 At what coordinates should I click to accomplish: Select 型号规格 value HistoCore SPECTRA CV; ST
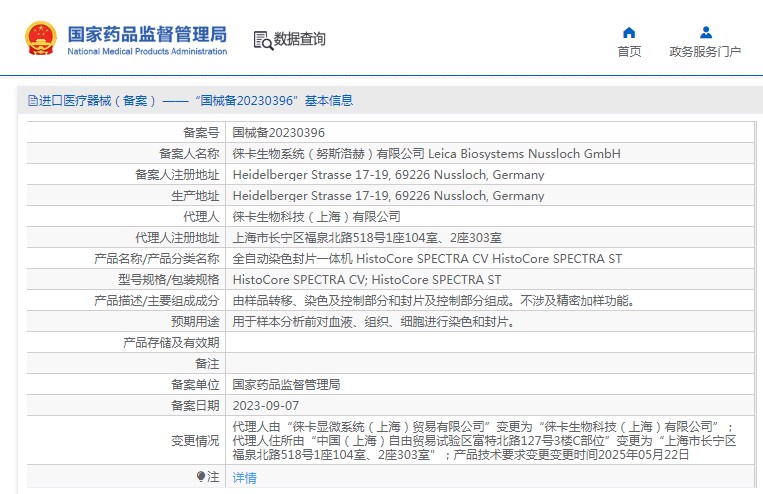(367, 279)
